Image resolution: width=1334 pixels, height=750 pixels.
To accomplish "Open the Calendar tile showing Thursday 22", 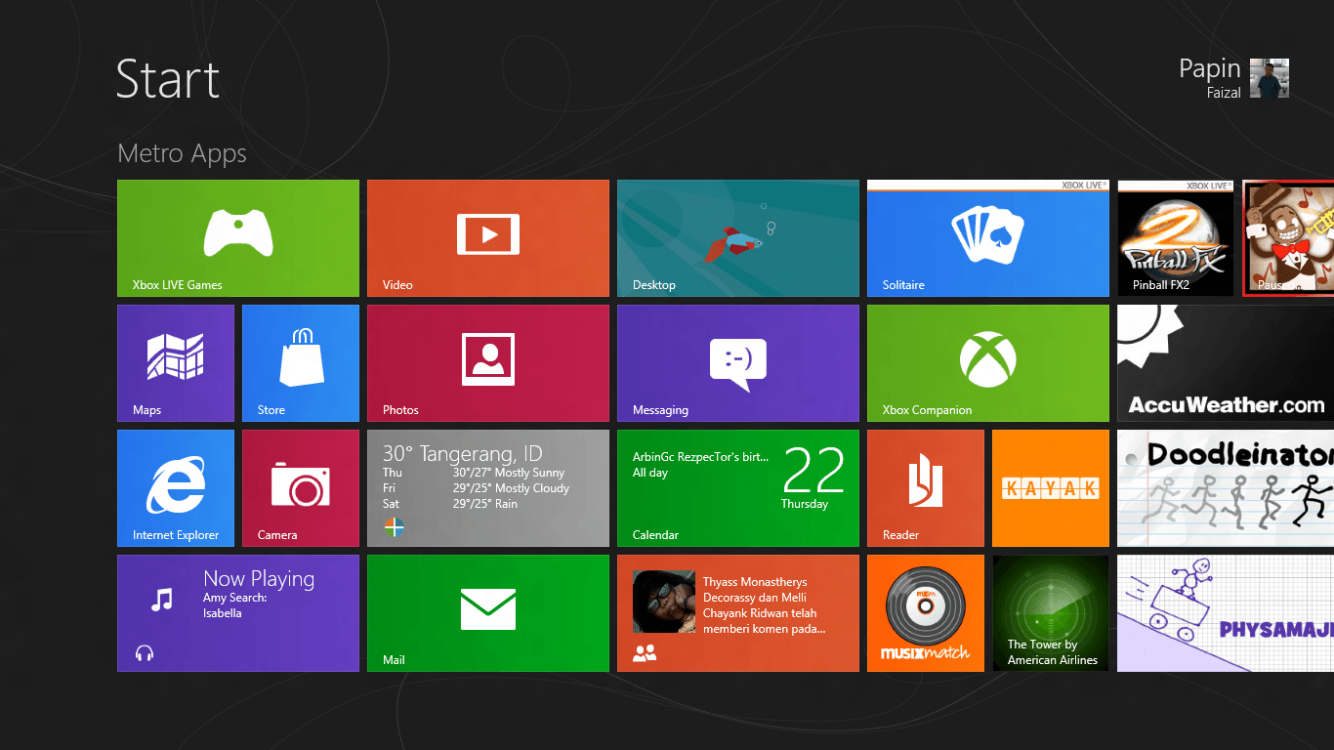I will [738, 488].
